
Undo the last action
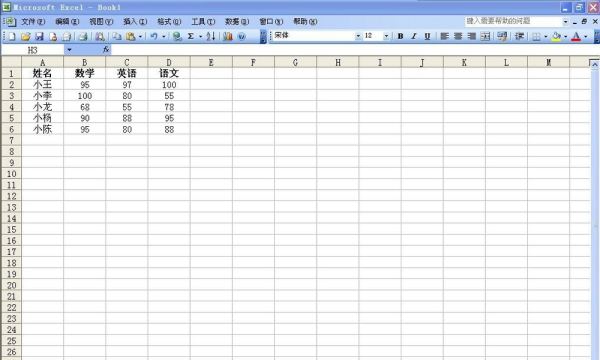[x=154, y=36]
